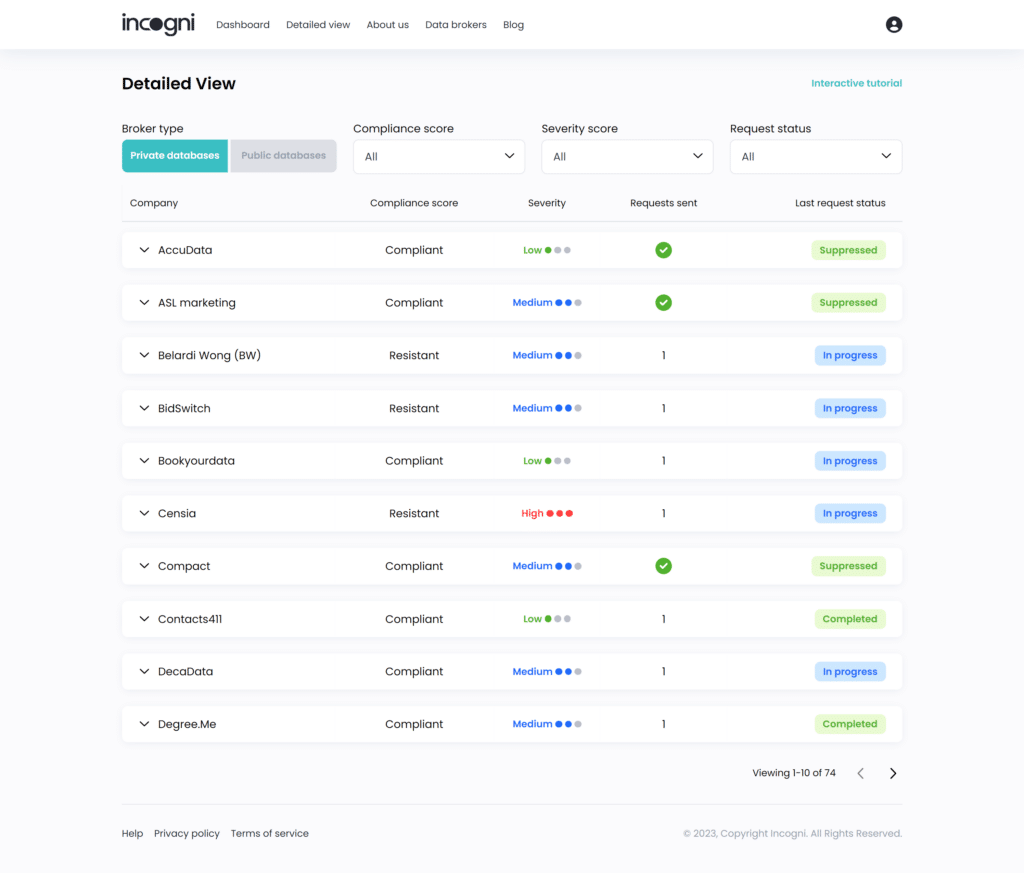
Task: Open the Detailed view nav item
Action: (318, 25)
